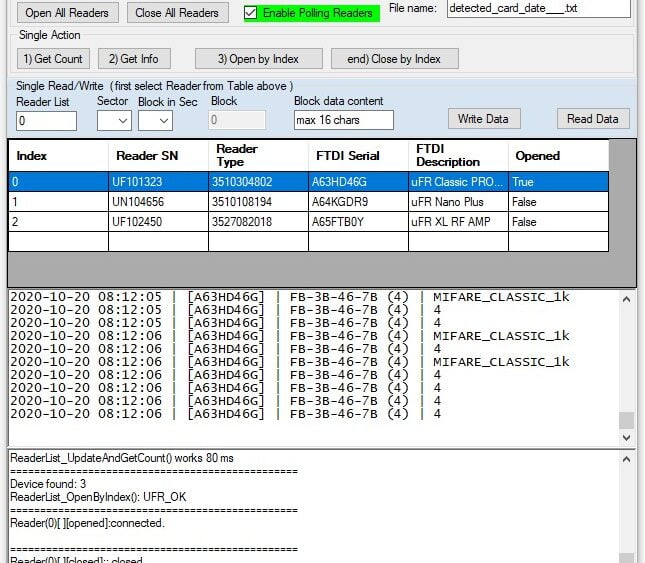The width and height of the screenshot is (645, 563).
Task: Click the first card log line at 08:12:05
Action: (290, 297)
